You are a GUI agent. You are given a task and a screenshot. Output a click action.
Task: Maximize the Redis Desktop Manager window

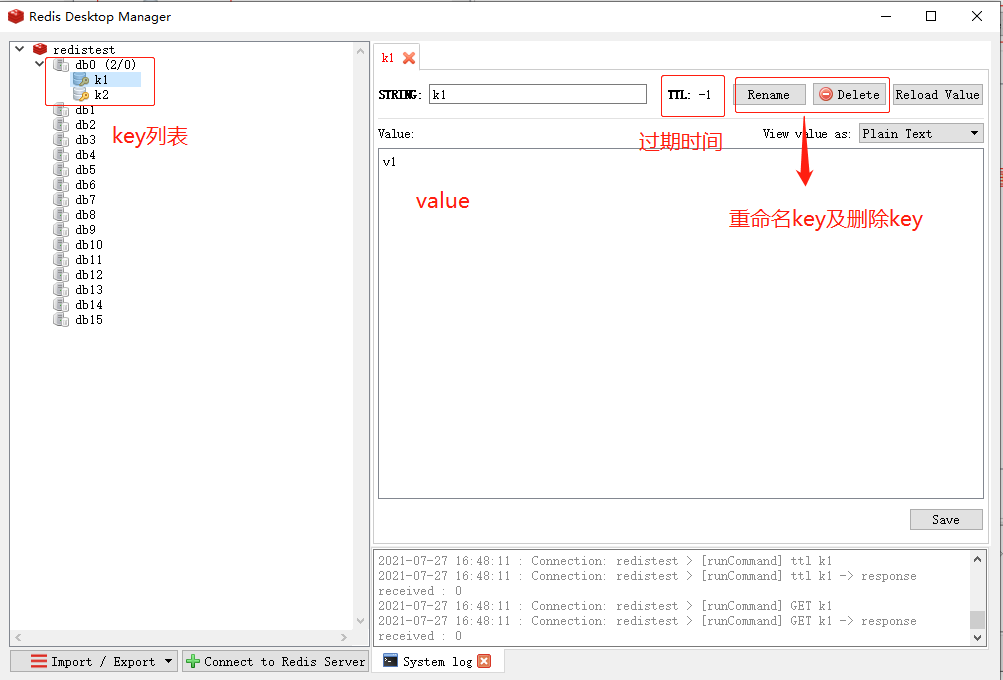(x=931, y=16)
